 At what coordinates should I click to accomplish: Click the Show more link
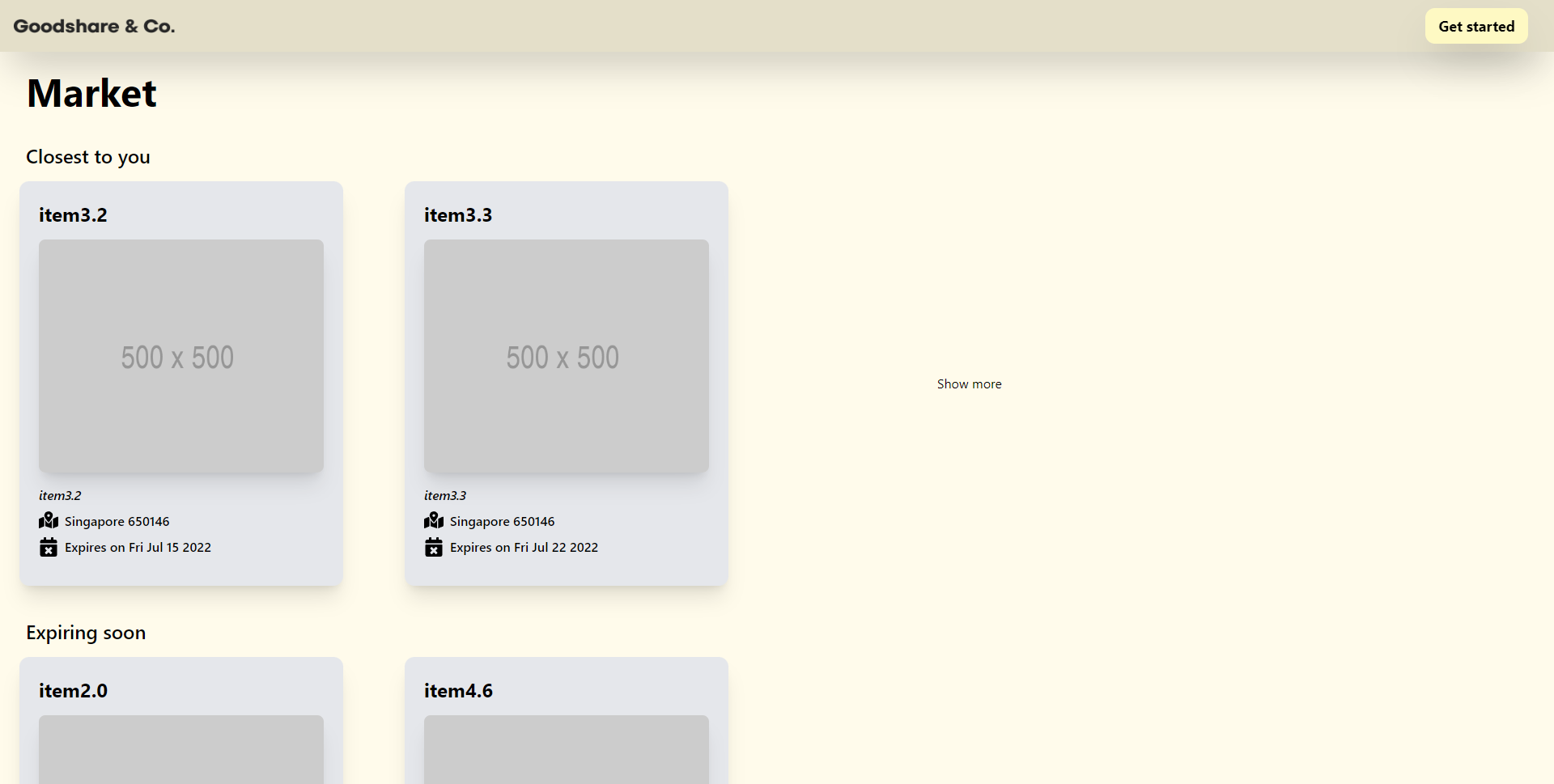[x=969, y=384]
